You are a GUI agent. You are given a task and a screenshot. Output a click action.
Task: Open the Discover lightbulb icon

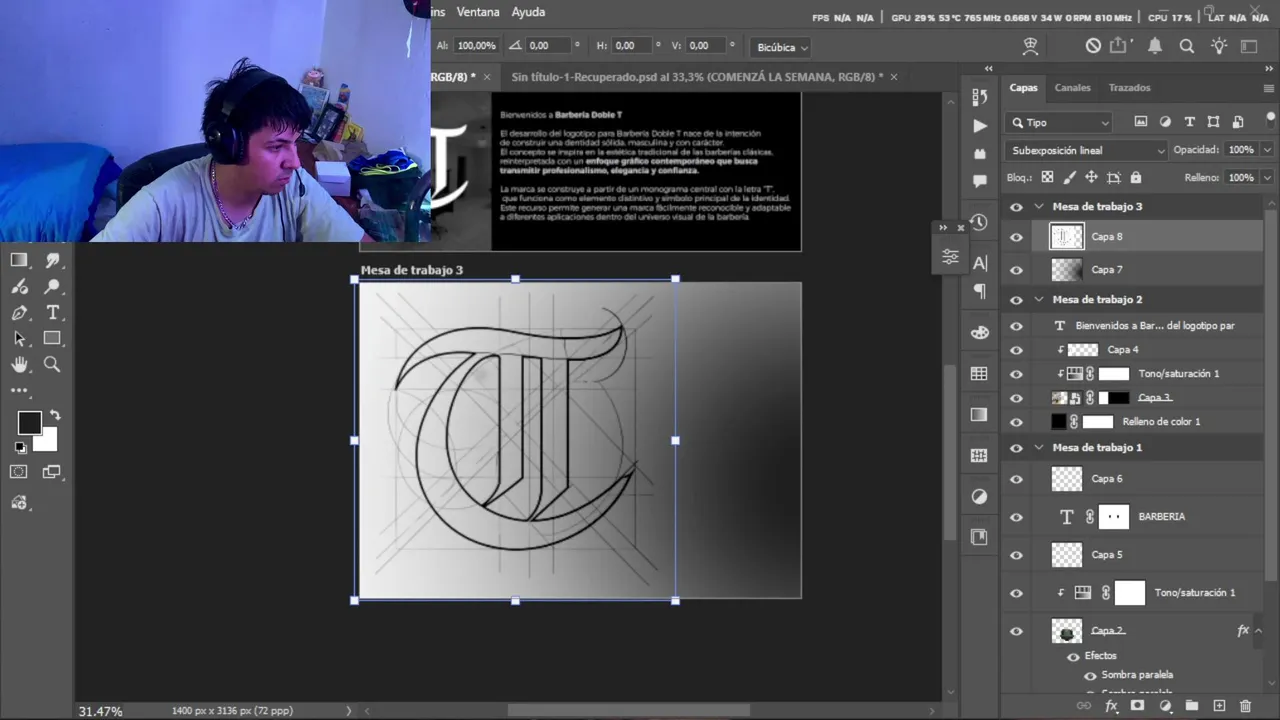1219,46
